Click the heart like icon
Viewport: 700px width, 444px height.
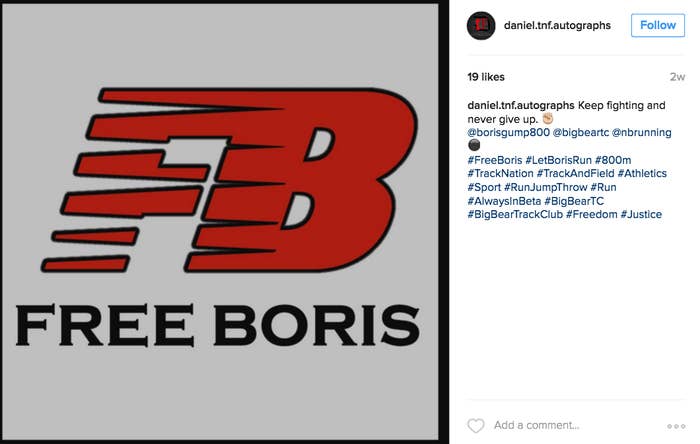(475, 425)
